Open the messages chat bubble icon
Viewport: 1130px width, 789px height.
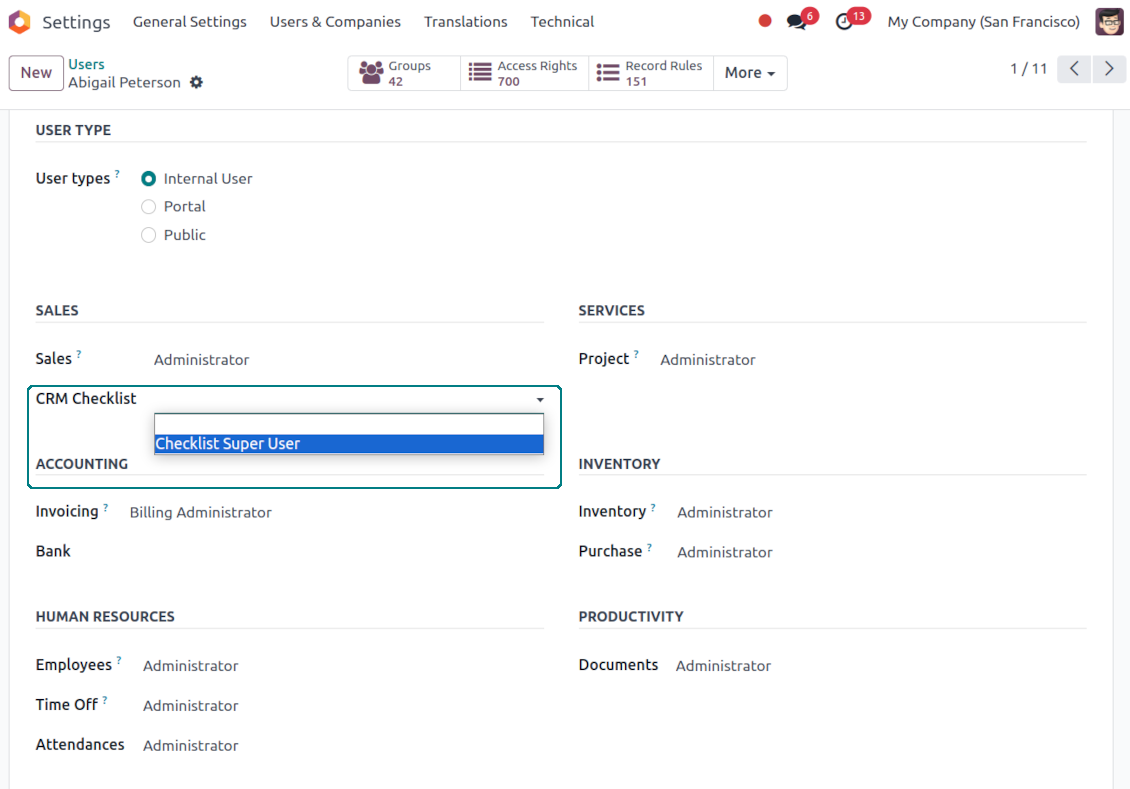tap(797, 22)
